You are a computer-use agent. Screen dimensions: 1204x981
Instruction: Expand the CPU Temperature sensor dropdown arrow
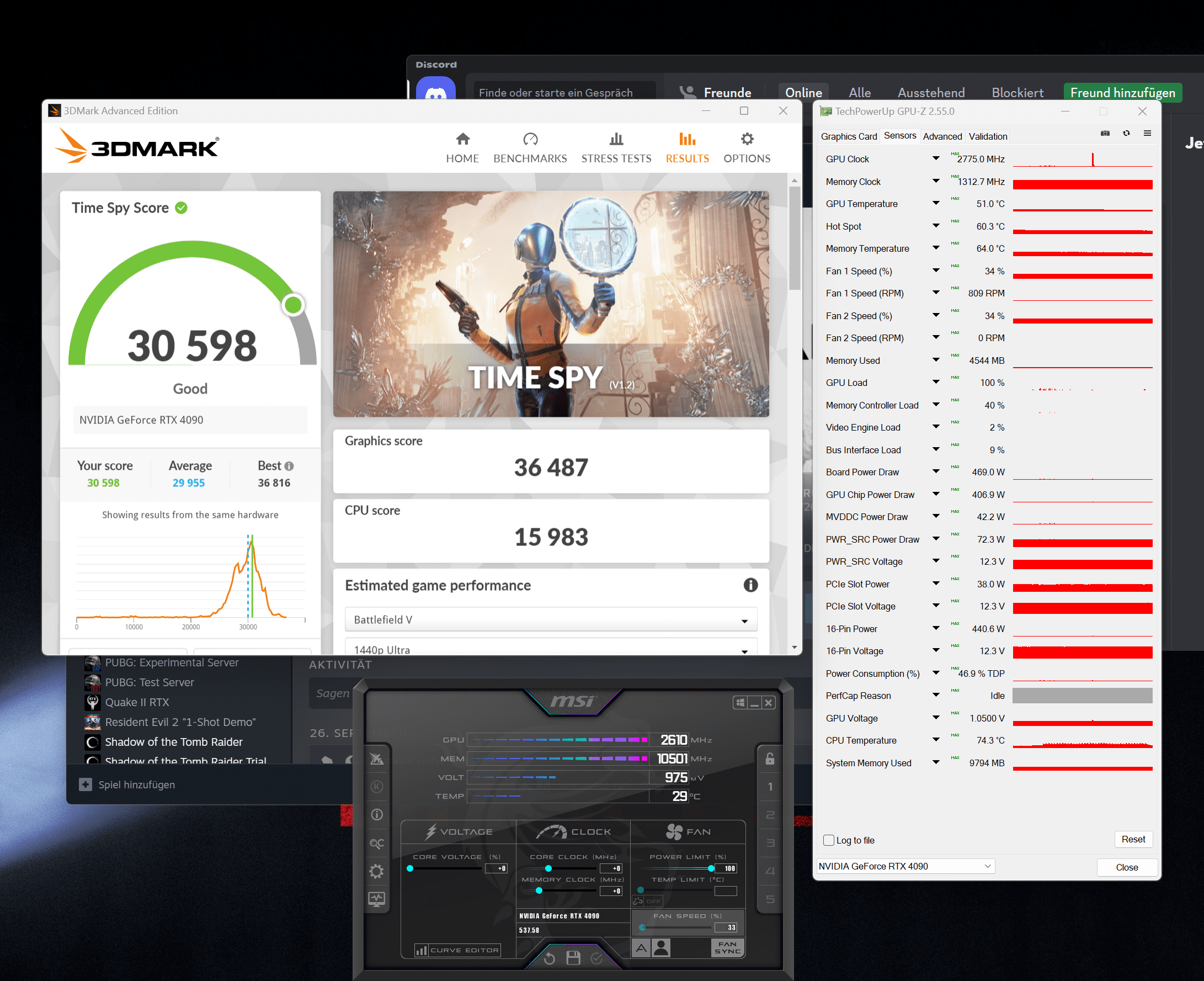(936, 740)
